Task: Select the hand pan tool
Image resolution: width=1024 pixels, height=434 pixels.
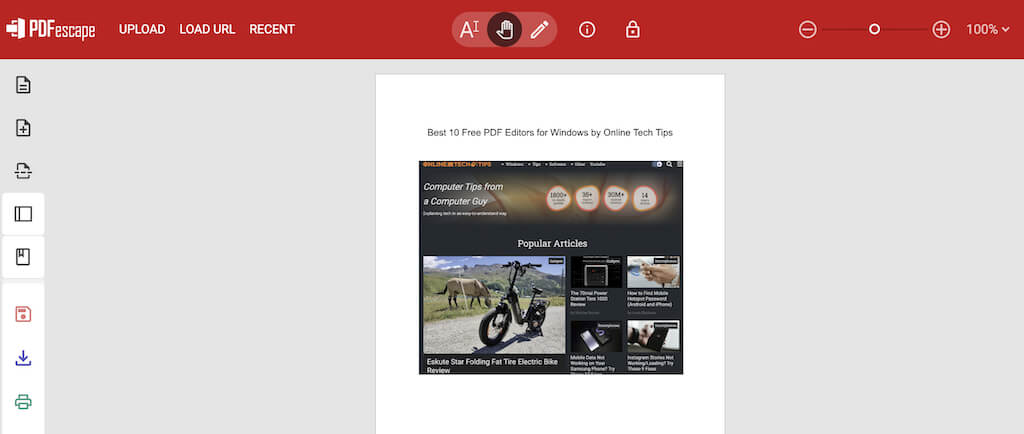Action: pos(504,29)
